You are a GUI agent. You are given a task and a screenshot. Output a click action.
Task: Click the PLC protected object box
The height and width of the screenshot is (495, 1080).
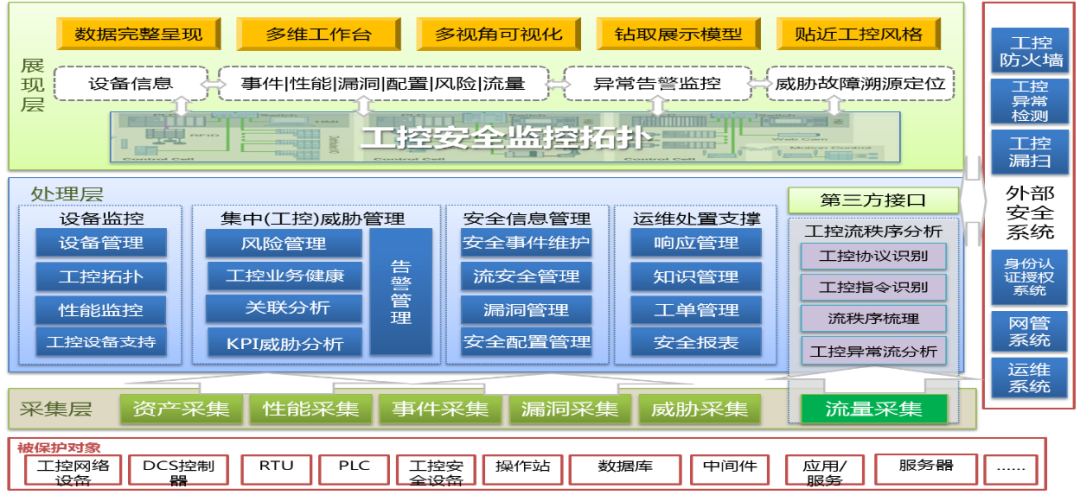click(x=354, y=466)
